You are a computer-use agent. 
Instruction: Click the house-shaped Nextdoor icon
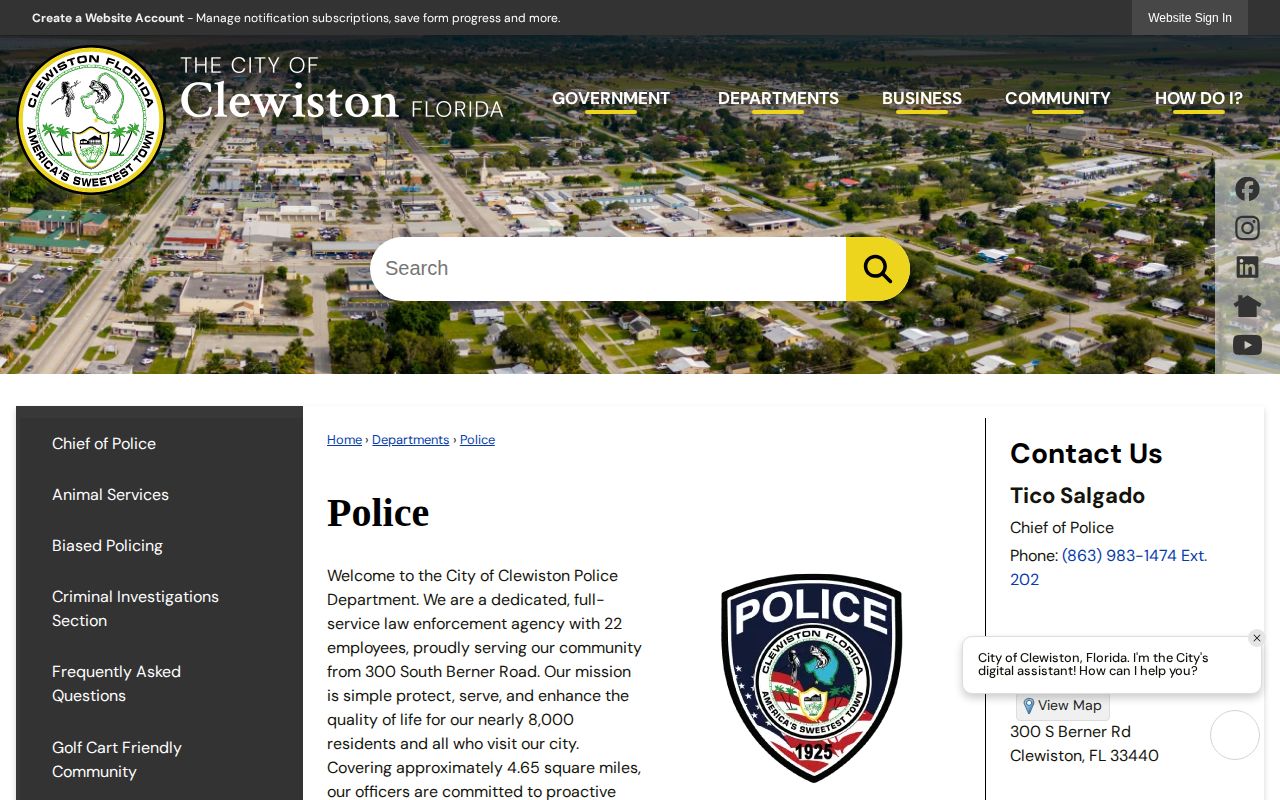pyautogui.click(x=1247, y=306)
